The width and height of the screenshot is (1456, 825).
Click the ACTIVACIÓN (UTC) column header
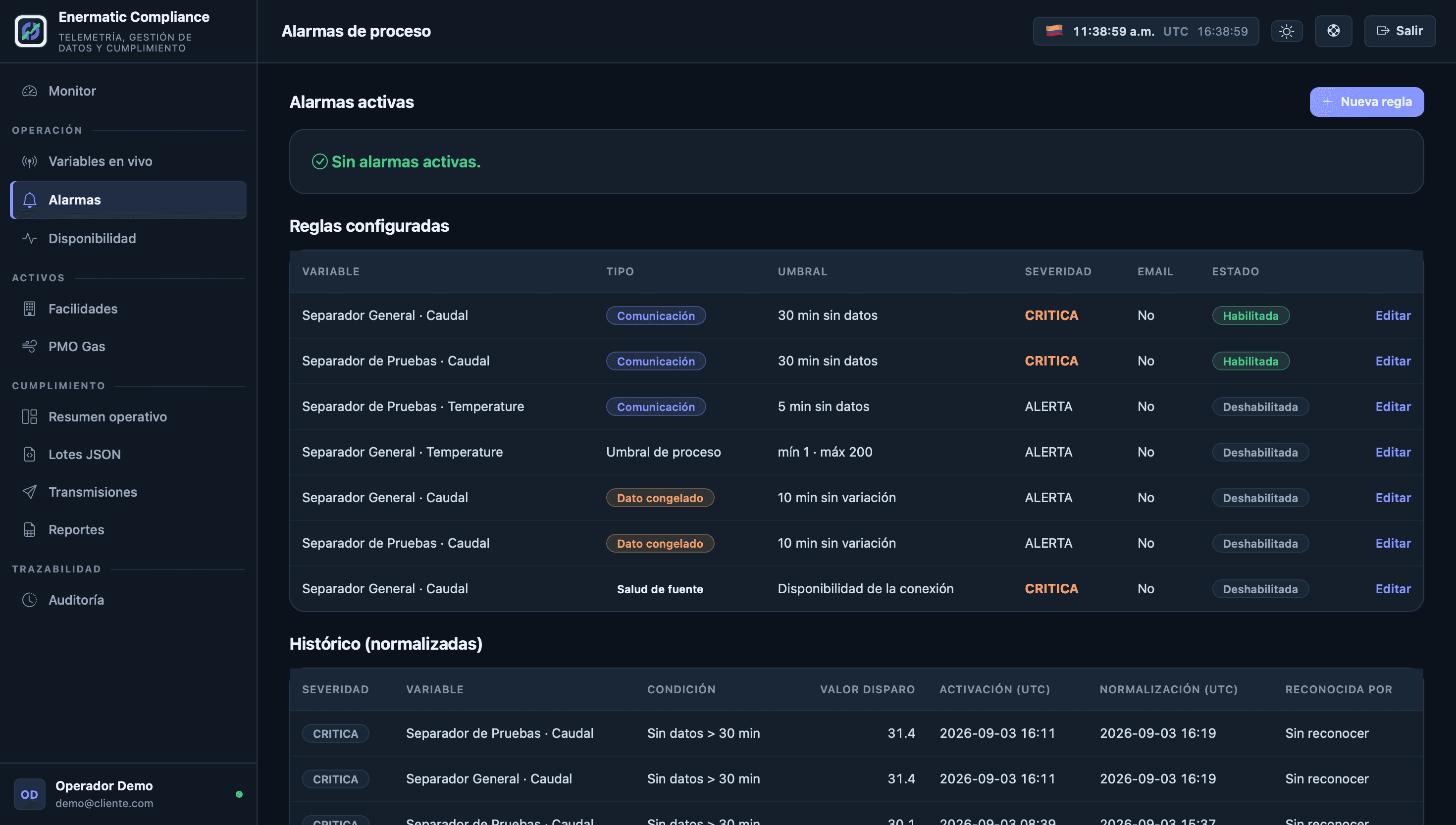994,690
